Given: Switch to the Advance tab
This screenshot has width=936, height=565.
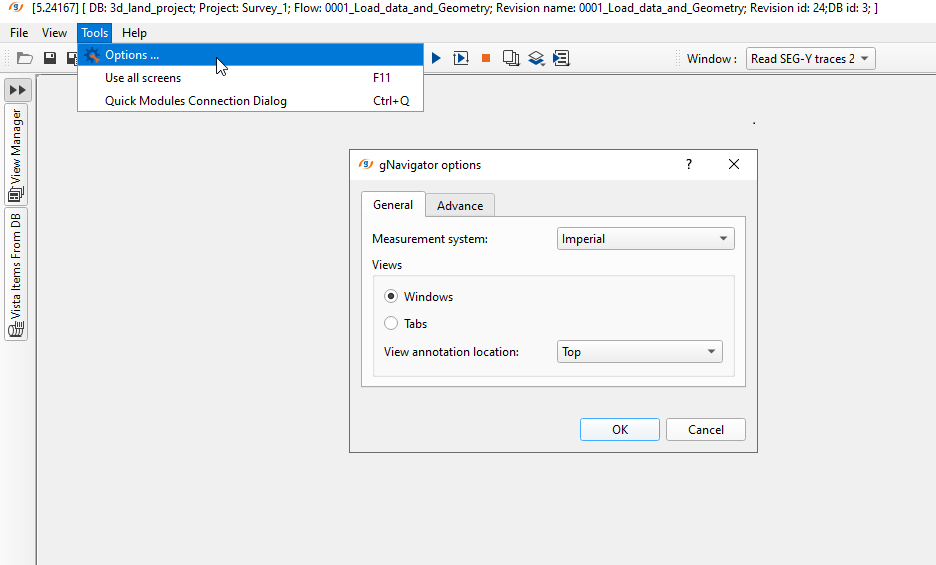Looking at the screenshot, I should click(x=460, y=205).
